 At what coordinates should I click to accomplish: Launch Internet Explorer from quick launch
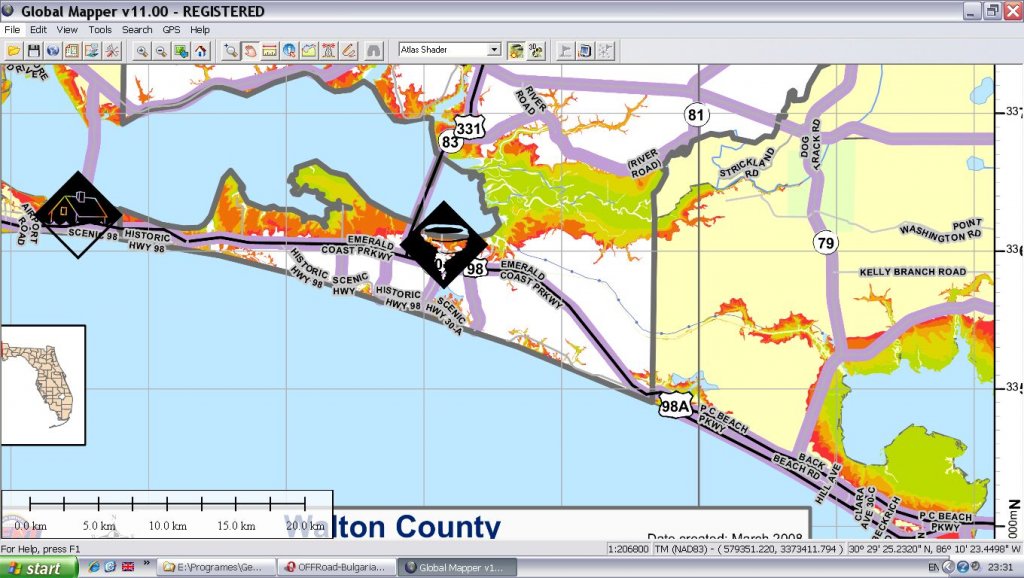tap(93, 566)
